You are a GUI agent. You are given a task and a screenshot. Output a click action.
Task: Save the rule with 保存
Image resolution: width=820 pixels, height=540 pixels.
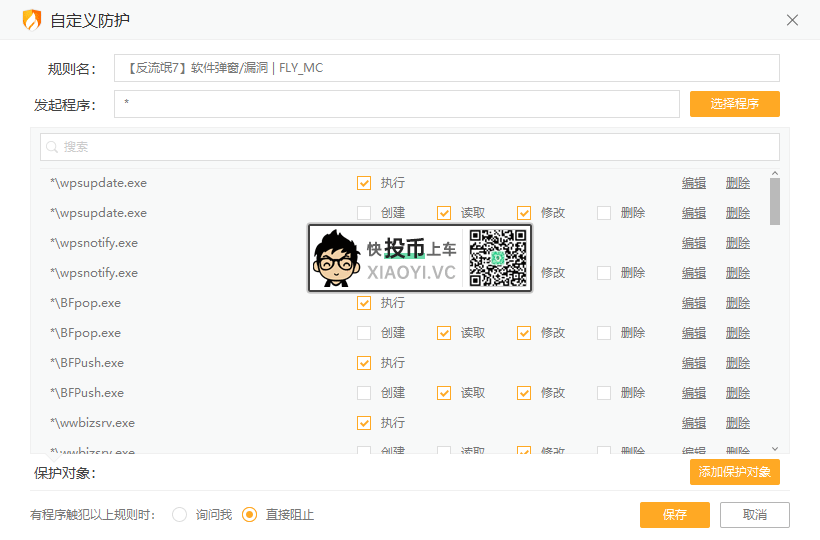tap(675, 515)
